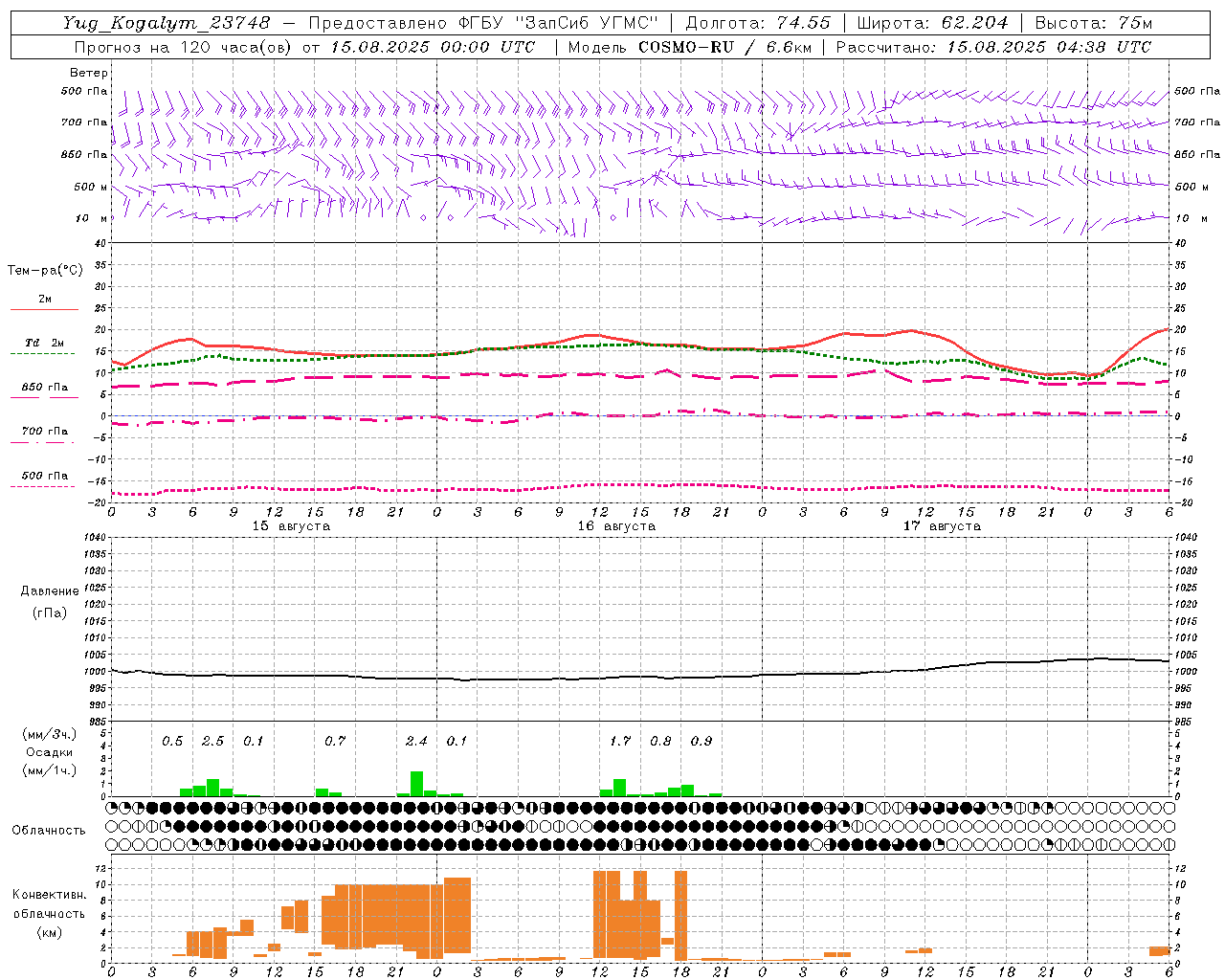The width and height of the screenshot is (1225, 980).
Task: Click the Тем-ра(°C) panel label
Action: tap(45, 271)
